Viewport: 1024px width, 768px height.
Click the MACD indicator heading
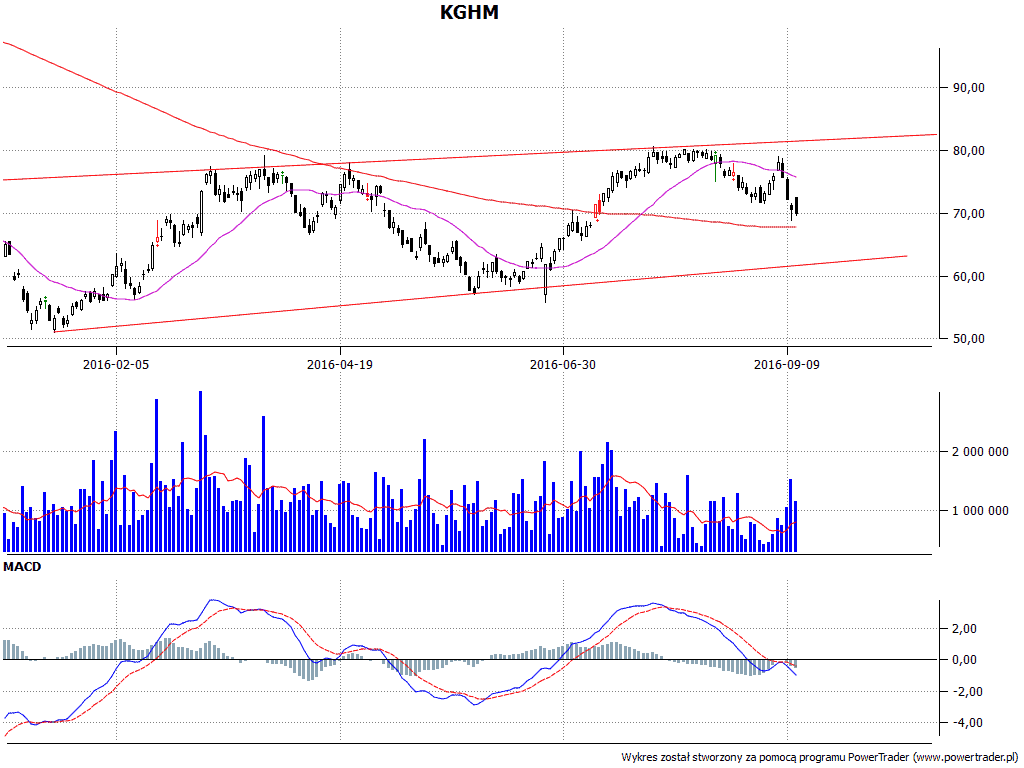[x=21, y=567]
